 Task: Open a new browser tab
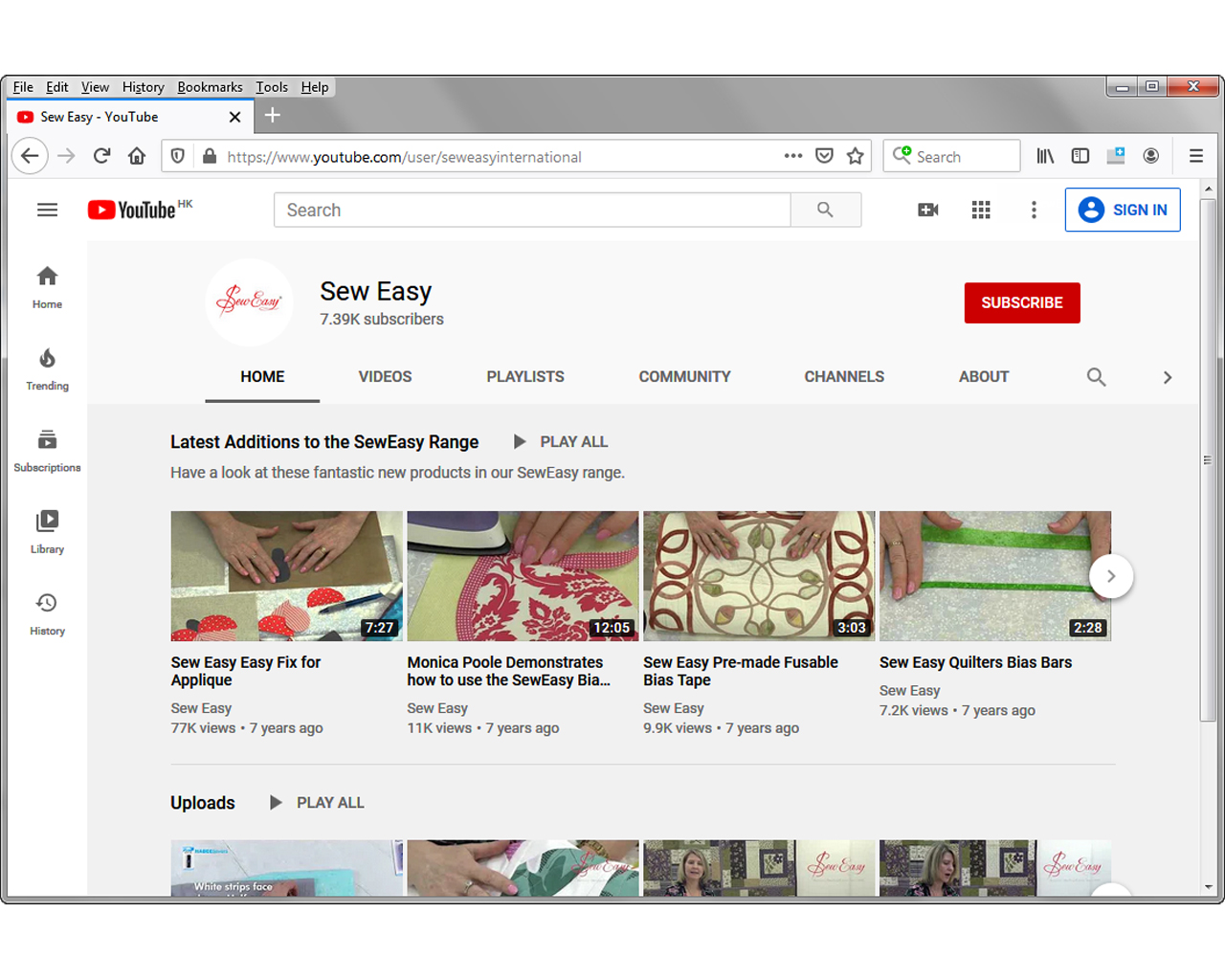(273, 116)
